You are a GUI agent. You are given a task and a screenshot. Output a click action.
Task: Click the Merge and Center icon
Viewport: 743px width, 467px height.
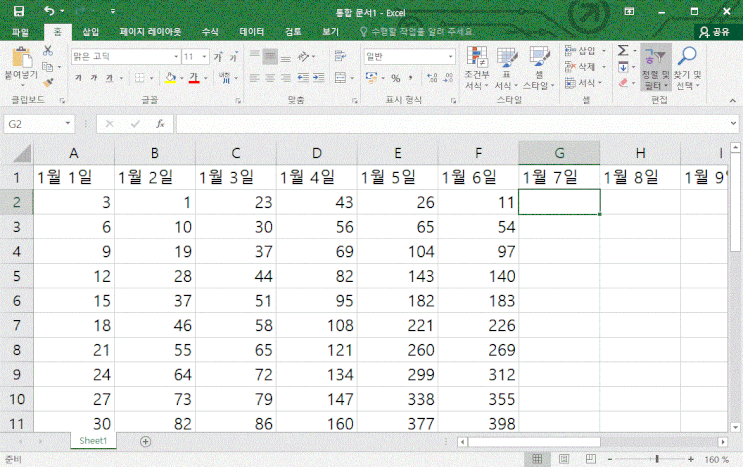pos(340,78)
